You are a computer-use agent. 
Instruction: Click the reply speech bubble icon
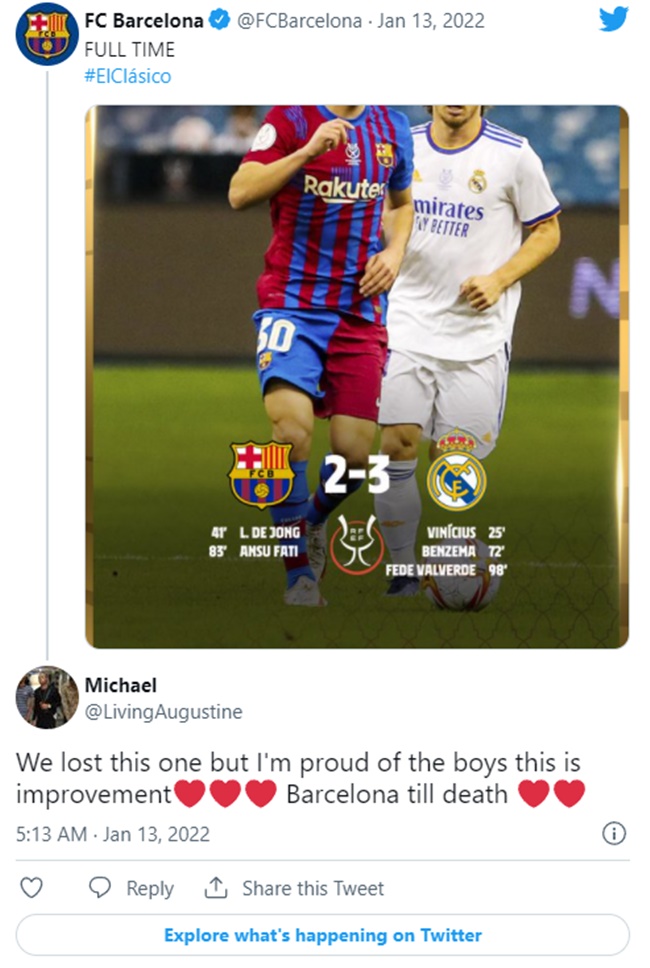(98, 888)
